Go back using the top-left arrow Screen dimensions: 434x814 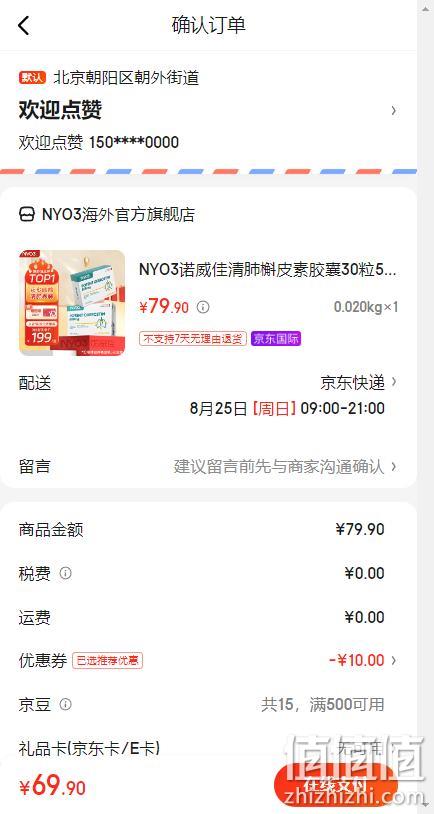[24, 25]
